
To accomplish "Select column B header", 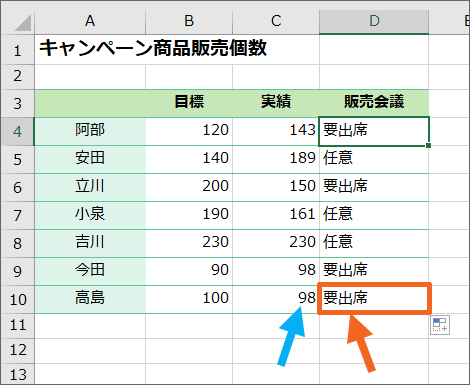I will pyautogui.click(x=189, y=21).
